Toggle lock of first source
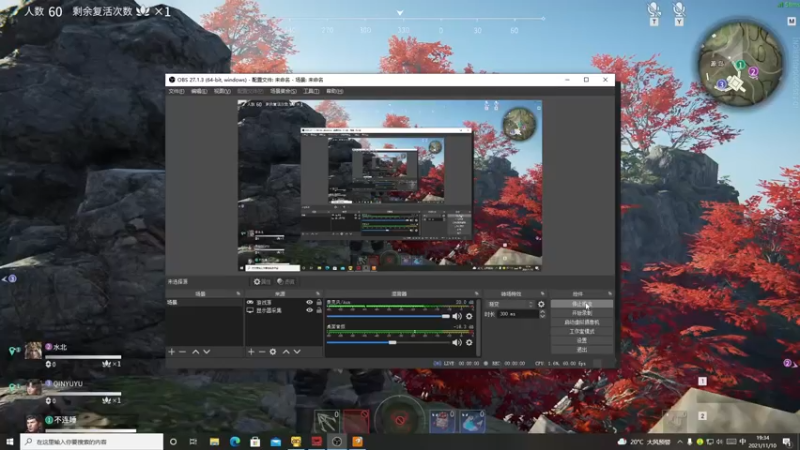Viewport: 800px width, 450px height. pyautogui.click(x=319, y=303)
